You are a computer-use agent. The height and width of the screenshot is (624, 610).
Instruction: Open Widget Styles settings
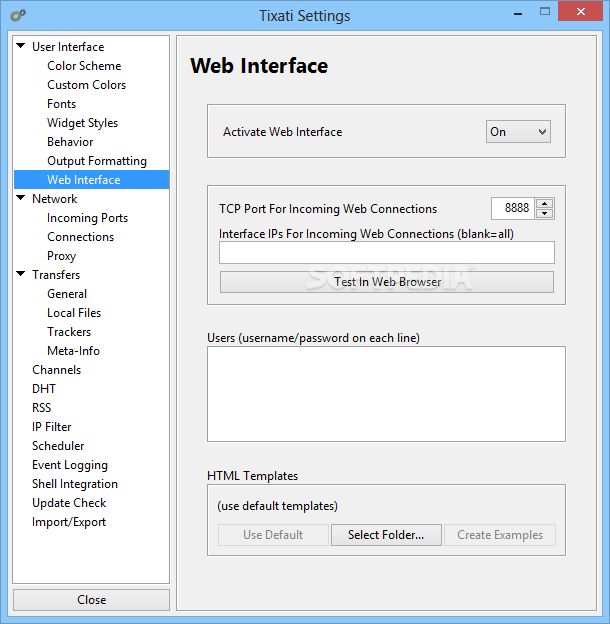(82, 123)
